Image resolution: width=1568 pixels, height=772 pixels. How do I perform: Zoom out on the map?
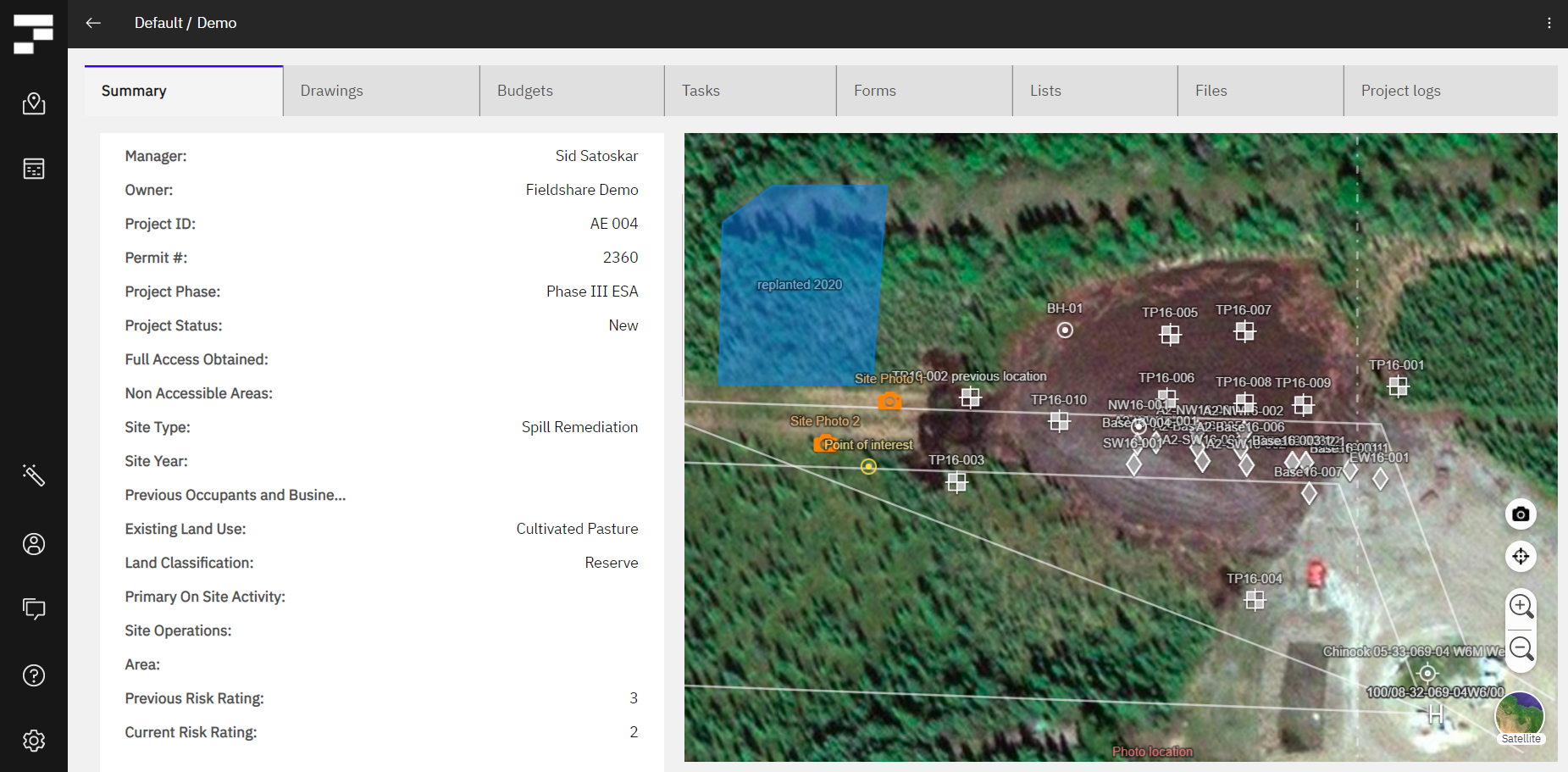[x=1521, y=648]
